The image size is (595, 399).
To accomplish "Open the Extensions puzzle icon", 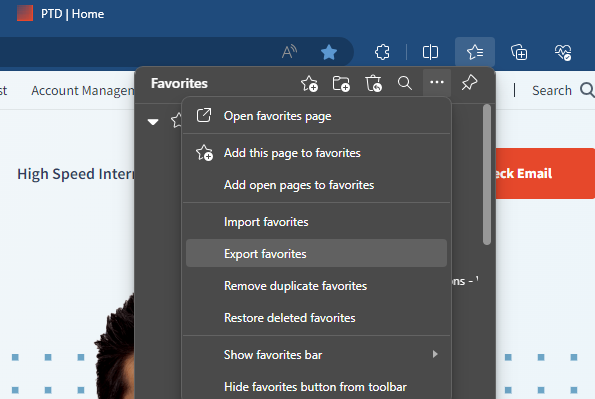I will tap(382, 52).
